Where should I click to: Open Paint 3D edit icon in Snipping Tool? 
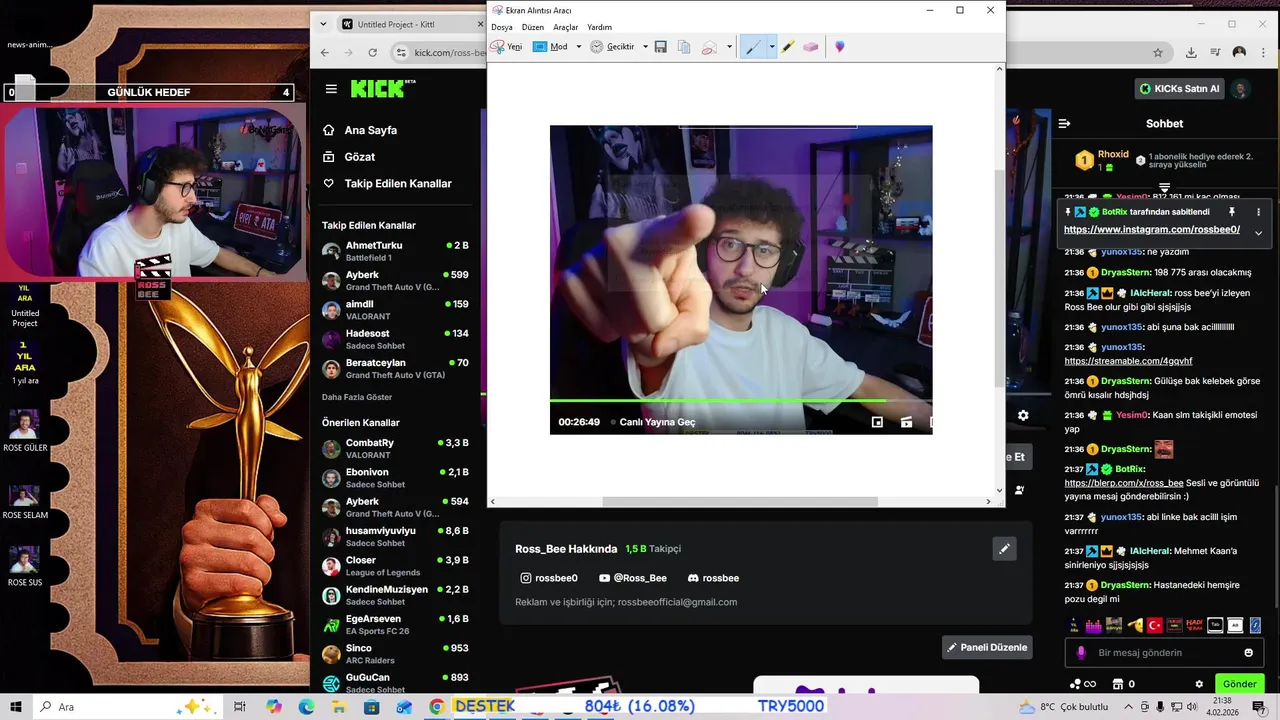click(840, 47)
